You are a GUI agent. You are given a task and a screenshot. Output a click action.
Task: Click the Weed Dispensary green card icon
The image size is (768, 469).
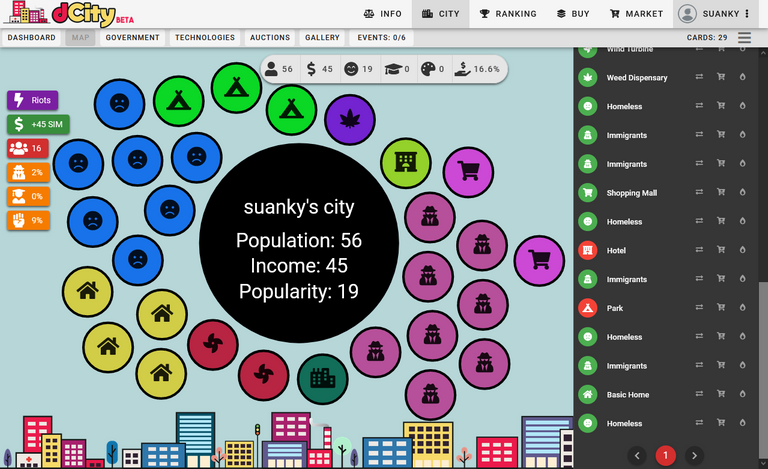pos(588,77)
